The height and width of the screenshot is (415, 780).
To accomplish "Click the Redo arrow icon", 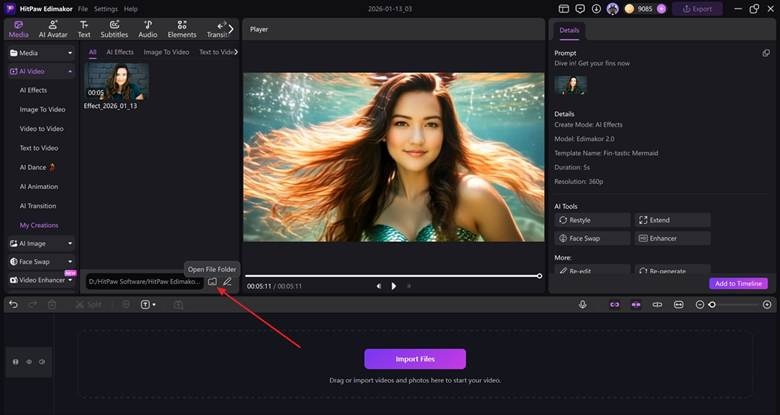I will 32,305.
